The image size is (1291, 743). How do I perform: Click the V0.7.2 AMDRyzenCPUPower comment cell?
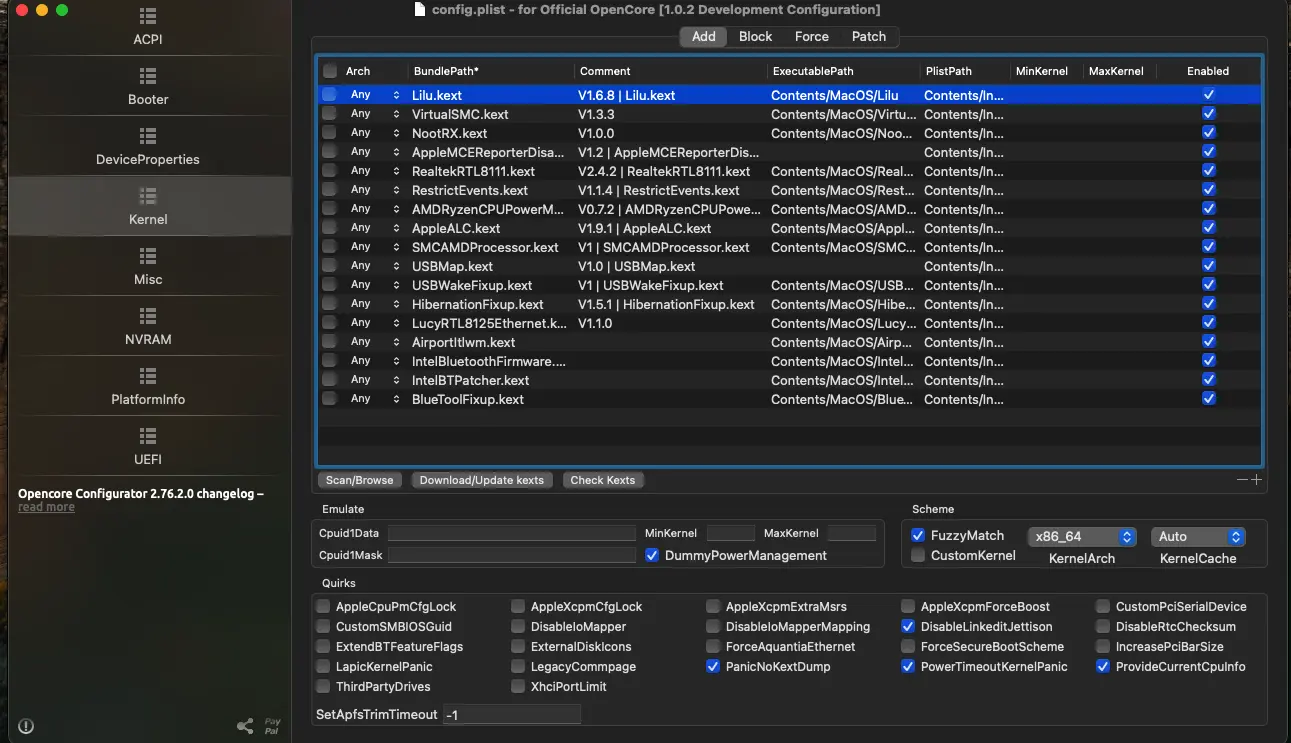(x=669, y=209)
